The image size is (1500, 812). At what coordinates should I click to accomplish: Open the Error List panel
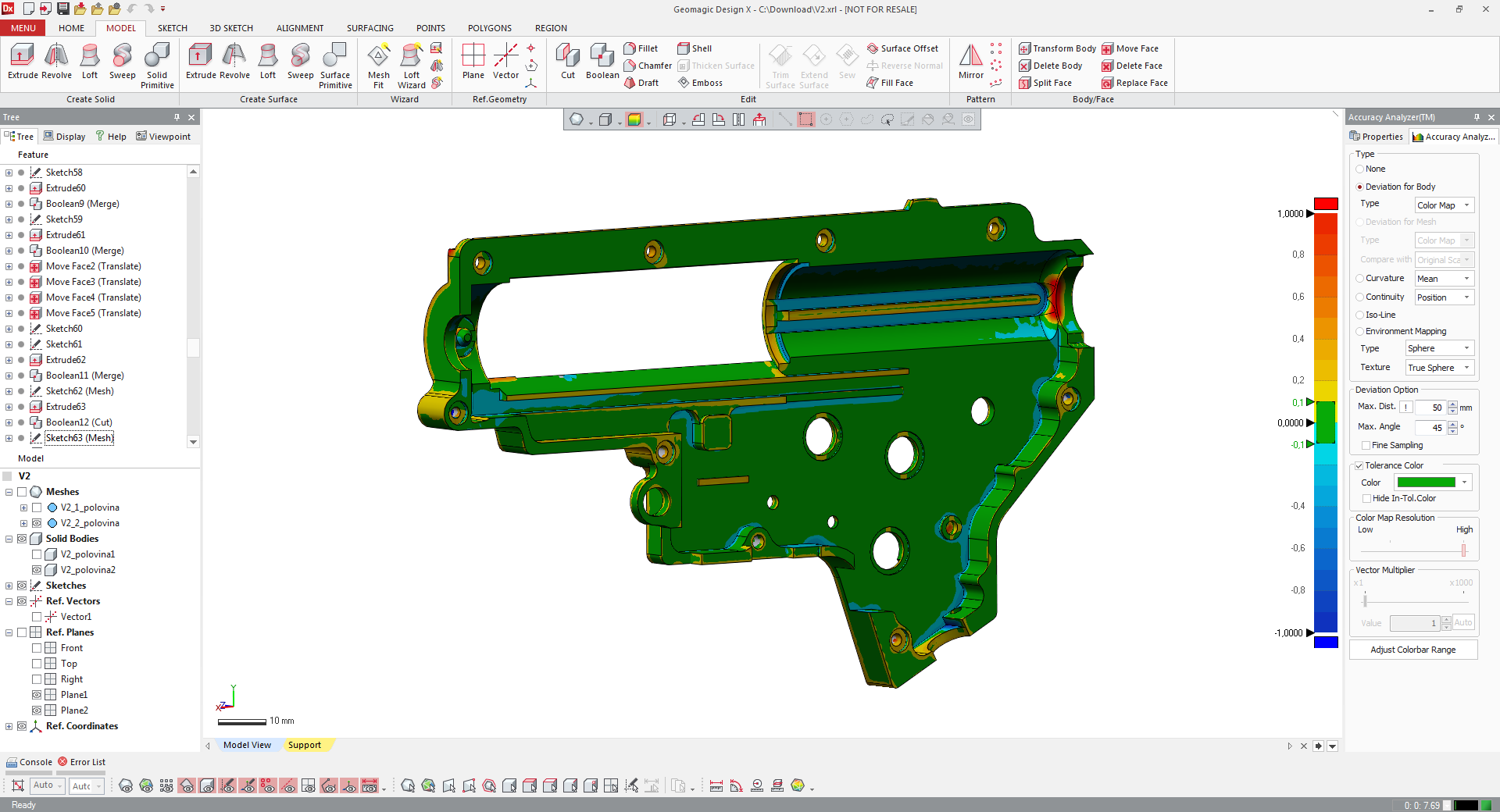coord(81,762)
